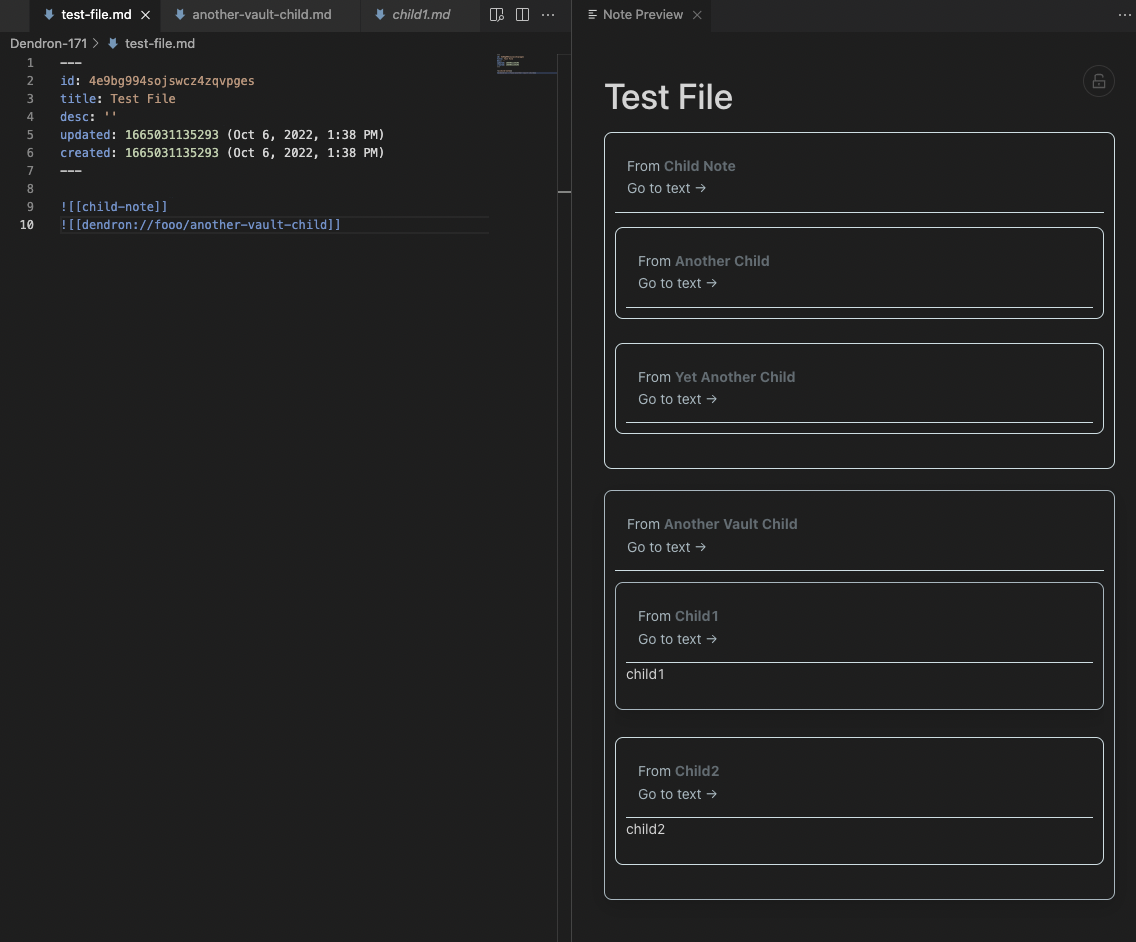Click the minimap thumbnail in the editor

coord(527,63)
